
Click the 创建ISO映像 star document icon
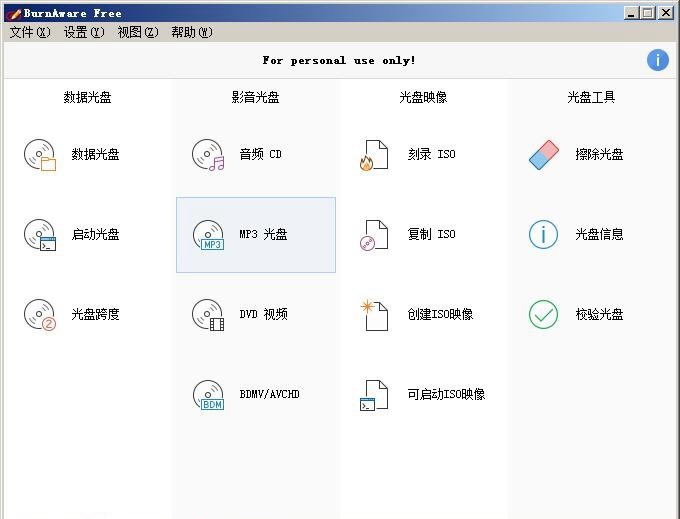tap(374, 315)
